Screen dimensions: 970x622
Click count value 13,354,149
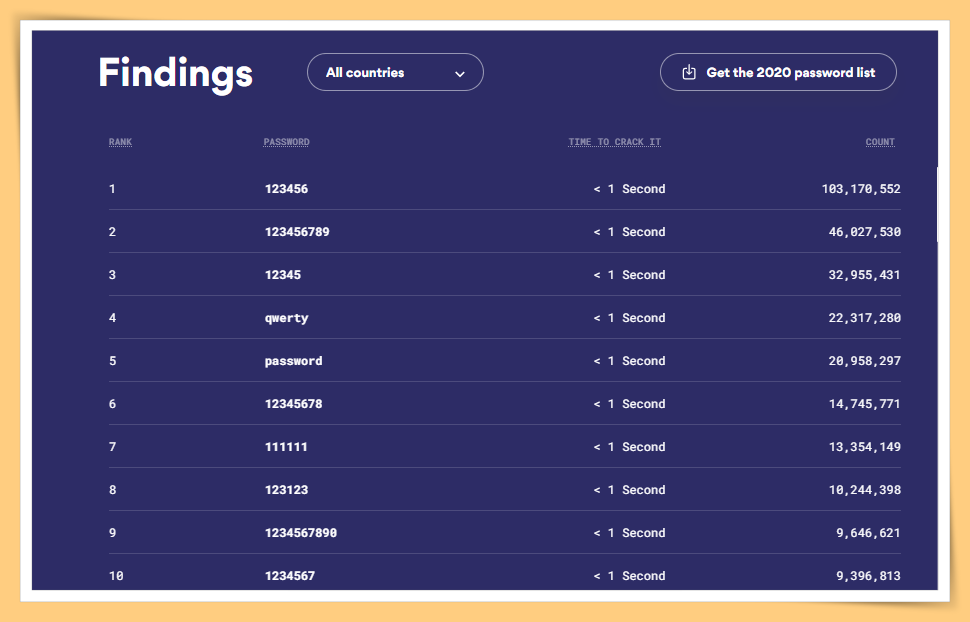(864, 447)
